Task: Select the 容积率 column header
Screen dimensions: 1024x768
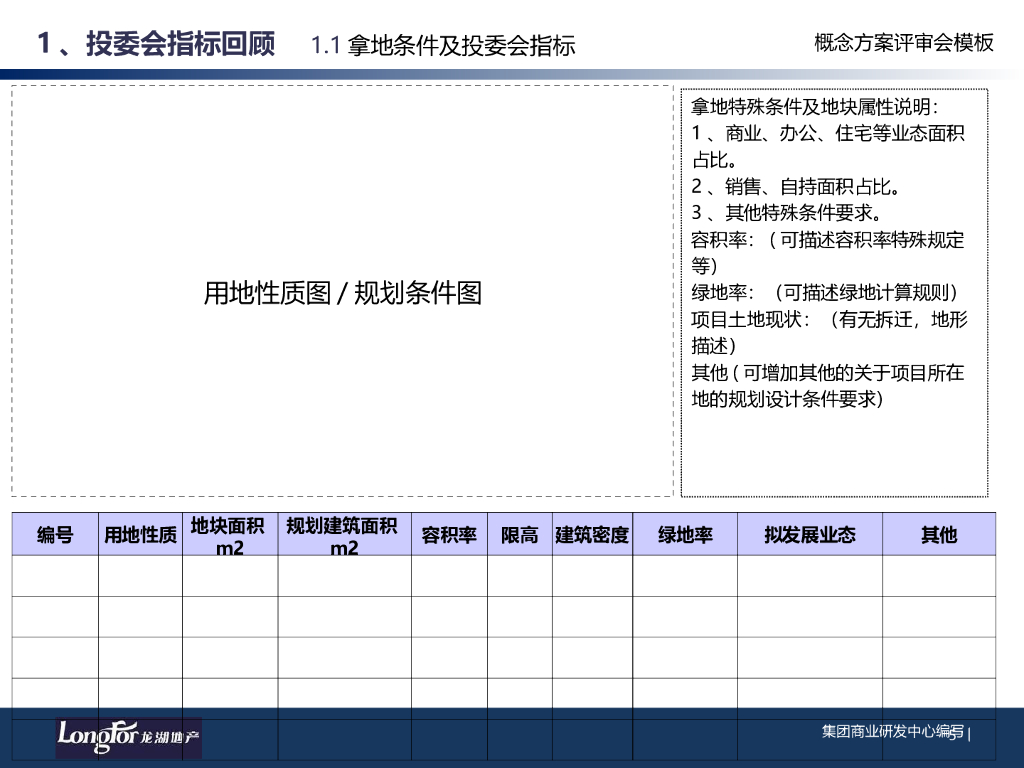Action: [449, 535]
